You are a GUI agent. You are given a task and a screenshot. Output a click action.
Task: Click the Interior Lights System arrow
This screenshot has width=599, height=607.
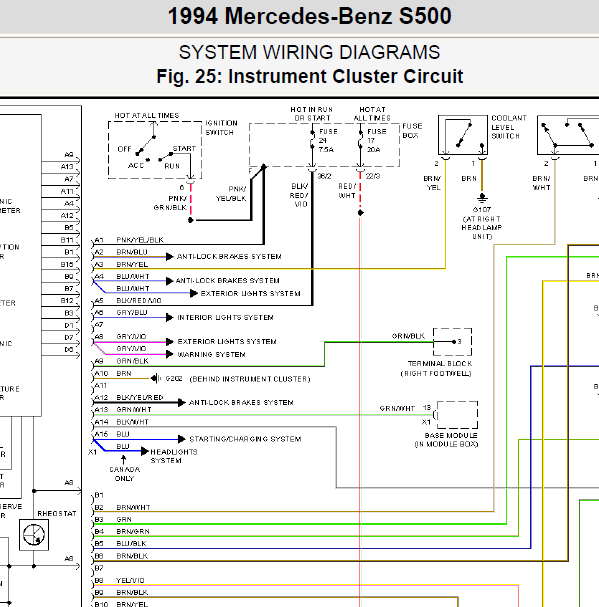[x=170, y=317]
